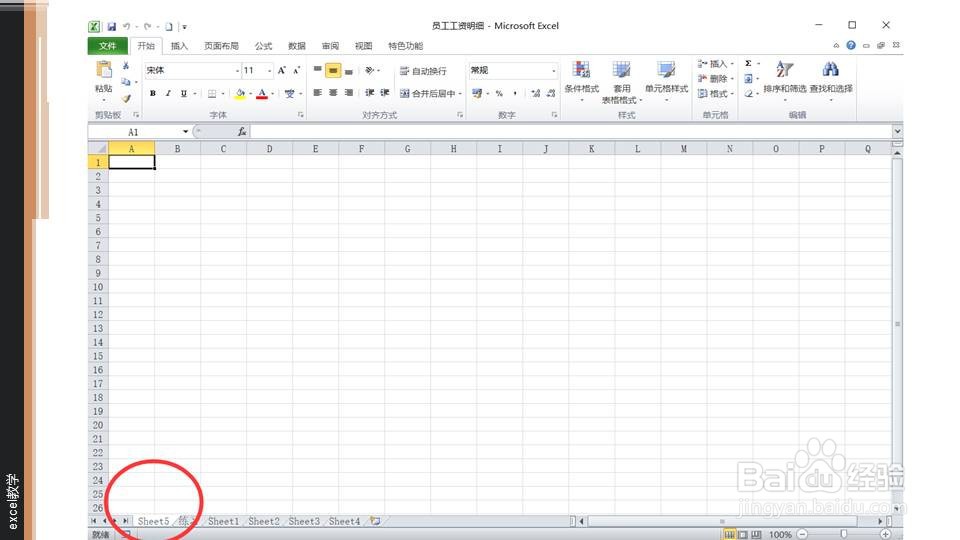This screenshot has height=540, width=960.
Task: Expand the formula bar
Action: (x=897, y=131)
